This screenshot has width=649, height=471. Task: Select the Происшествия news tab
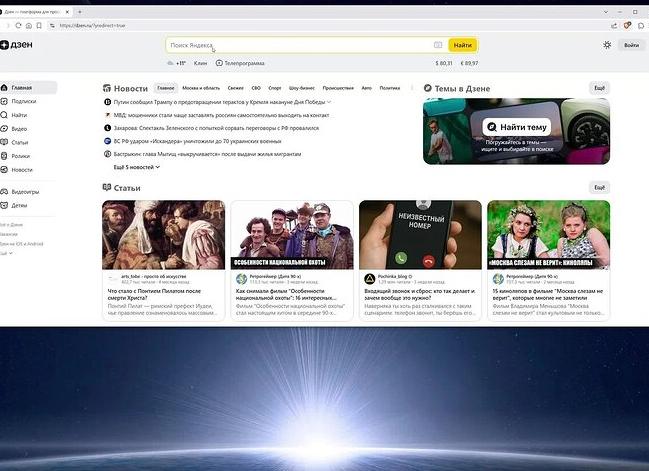pos(338,88)
